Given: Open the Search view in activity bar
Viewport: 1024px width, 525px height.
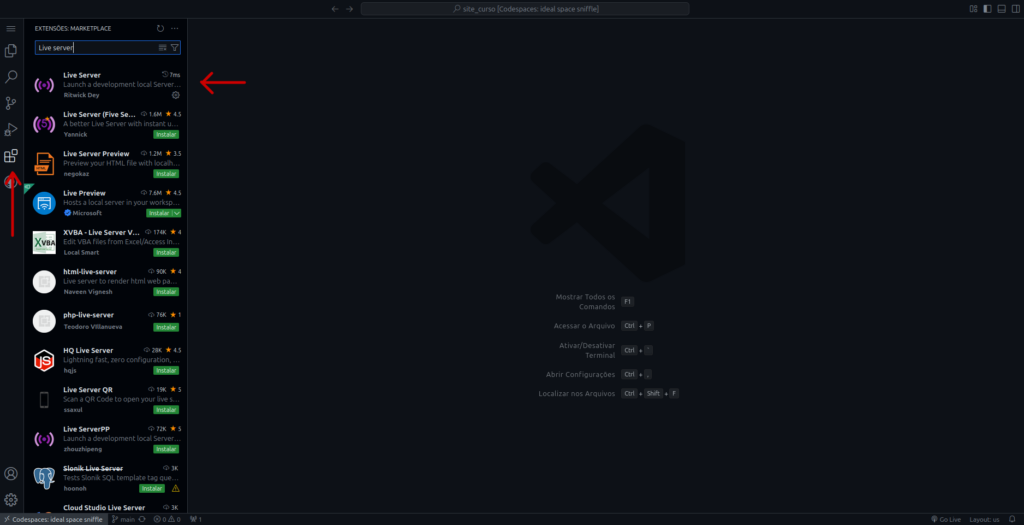Looking at the screenshot, I should click(11, 77).
